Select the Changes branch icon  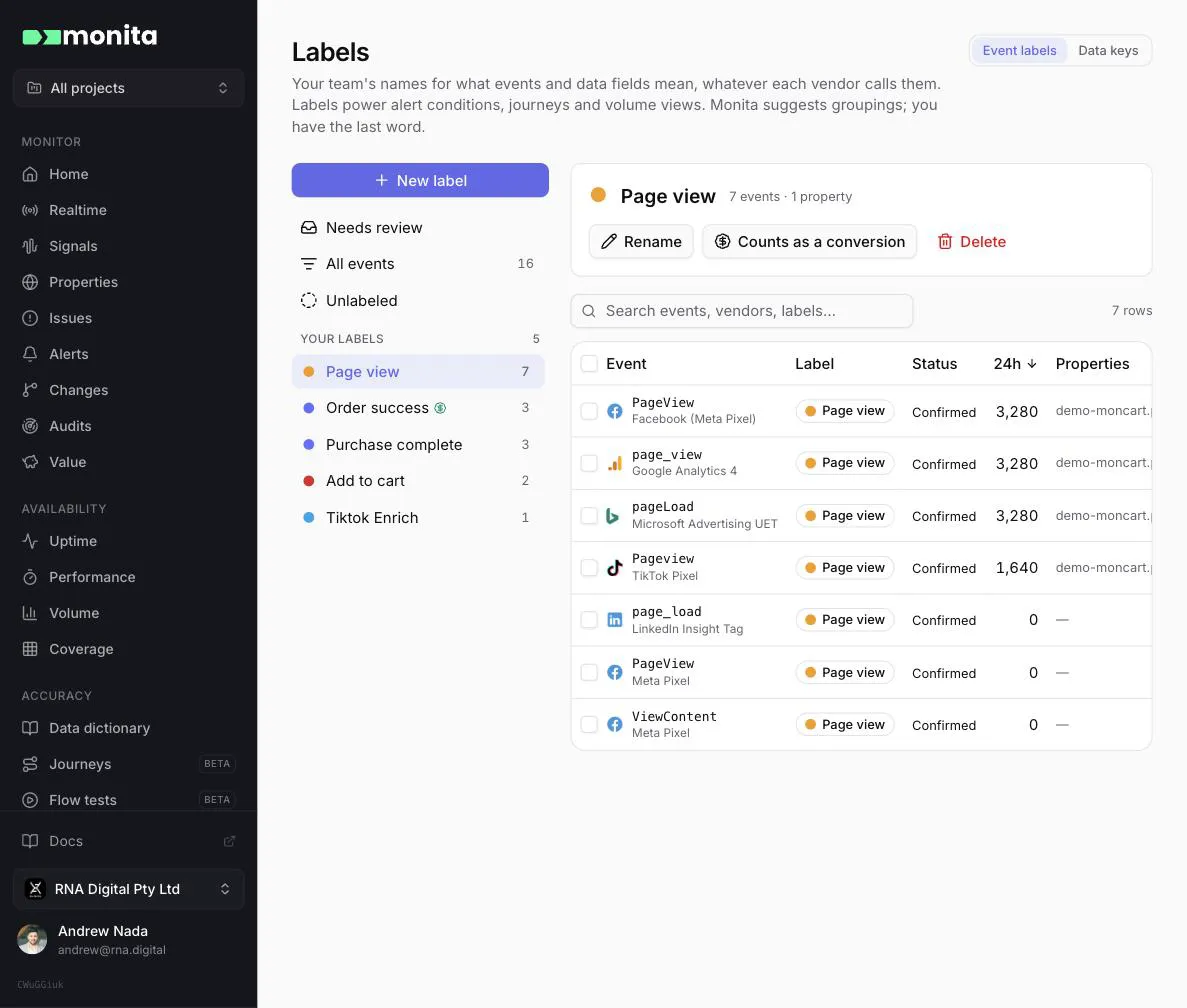tap(30, 390)
